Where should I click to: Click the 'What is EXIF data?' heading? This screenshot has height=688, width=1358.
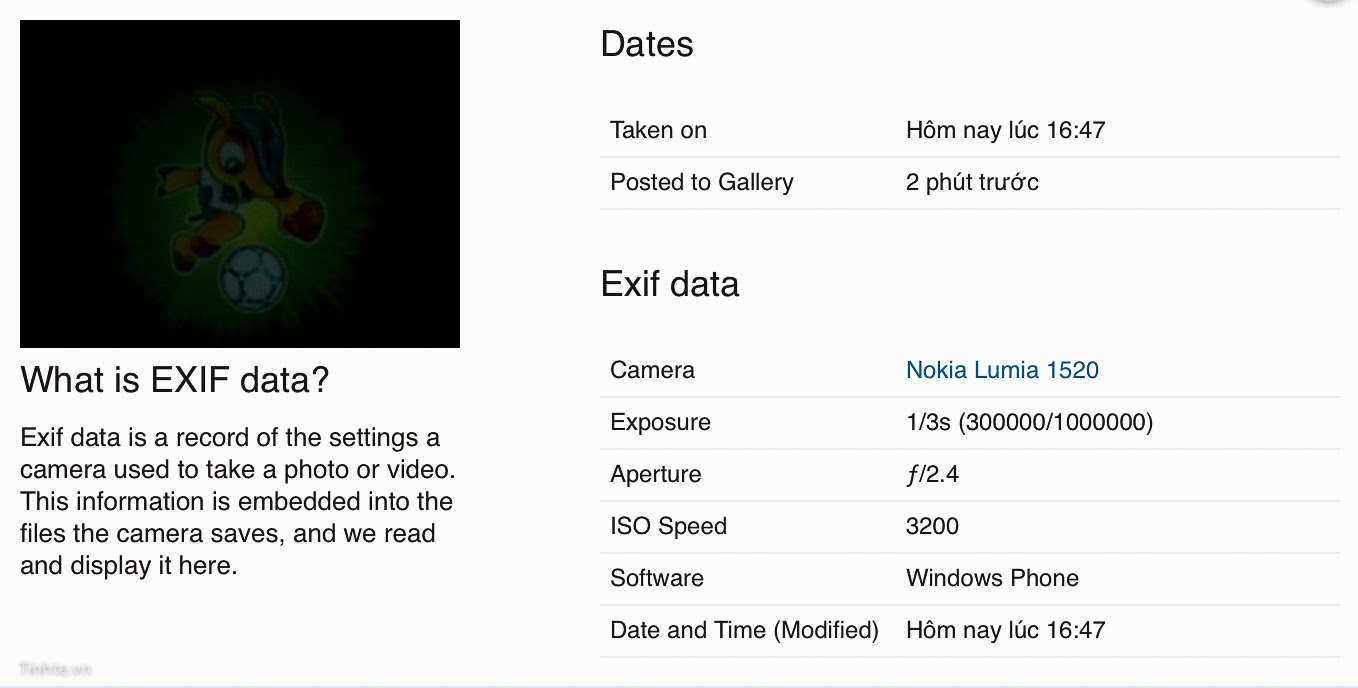(175, 380)
